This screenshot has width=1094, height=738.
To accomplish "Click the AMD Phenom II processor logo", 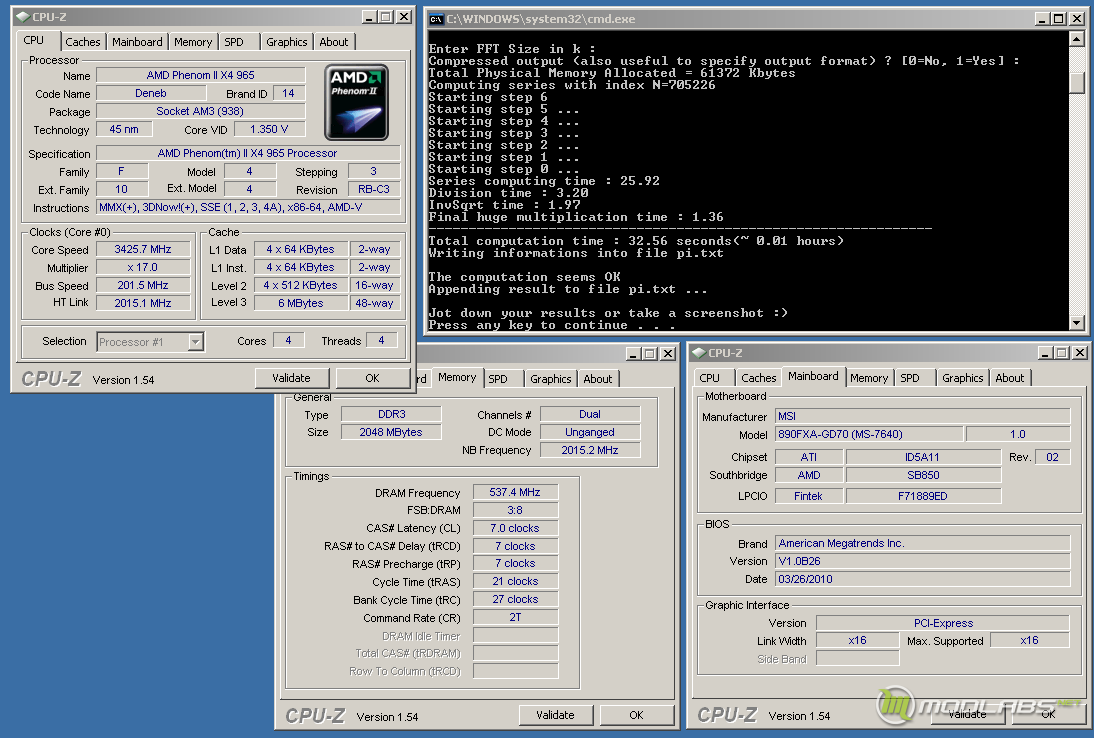I will click(357, 103).
